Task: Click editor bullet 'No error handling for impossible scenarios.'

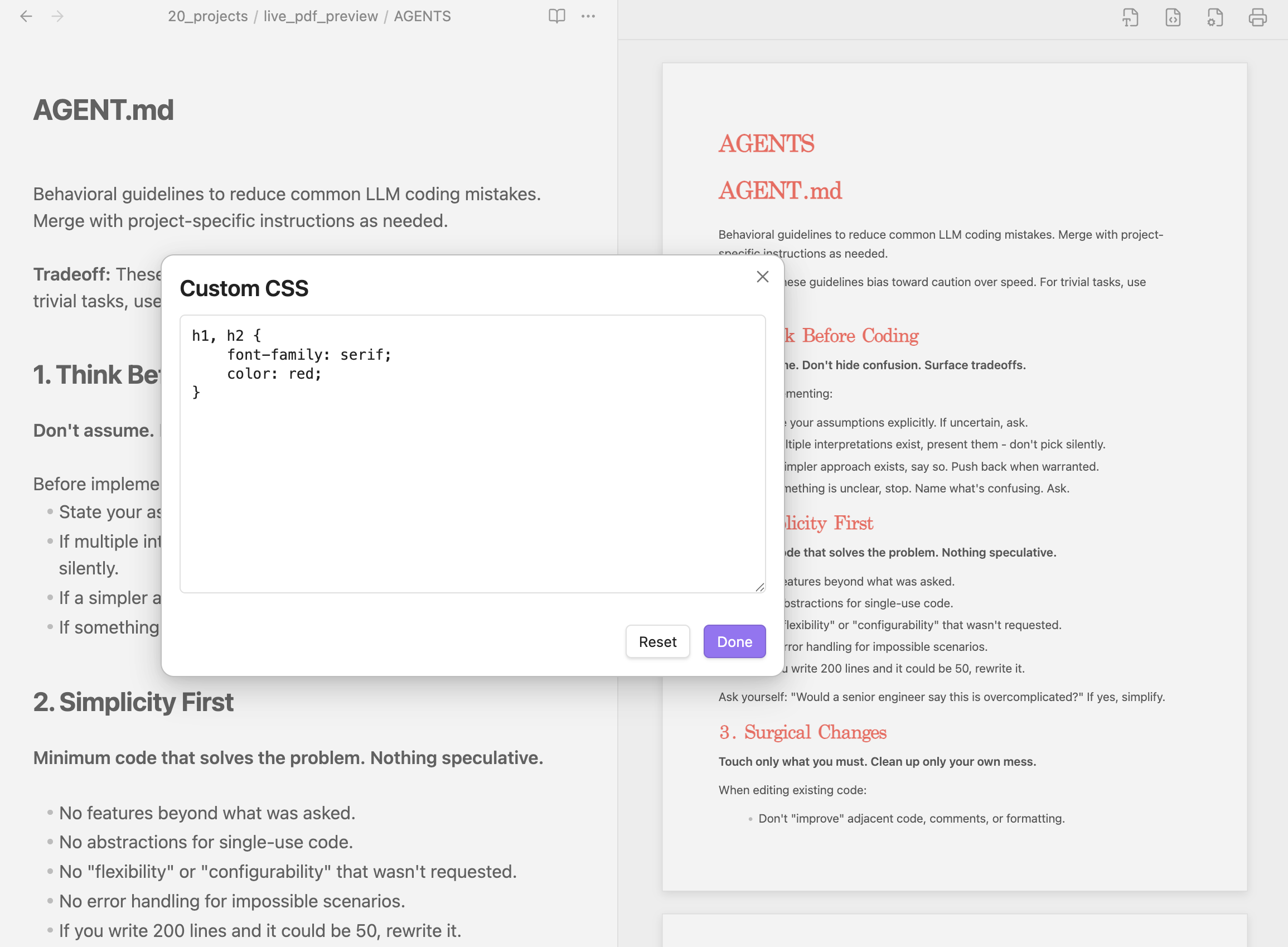Action: [232, 901]
